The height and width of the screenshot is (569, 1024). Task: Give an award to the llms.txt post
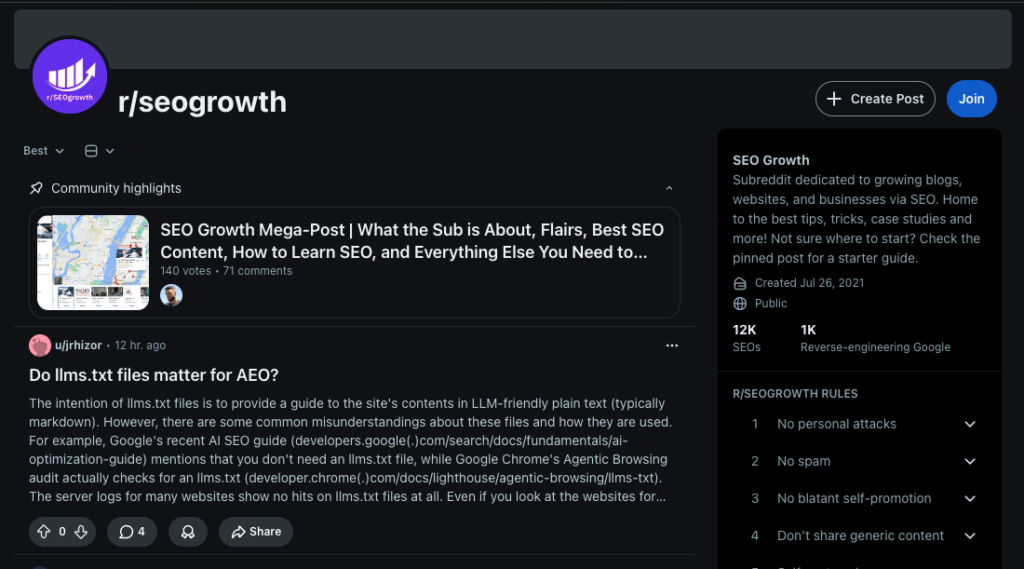click(188, 532)
